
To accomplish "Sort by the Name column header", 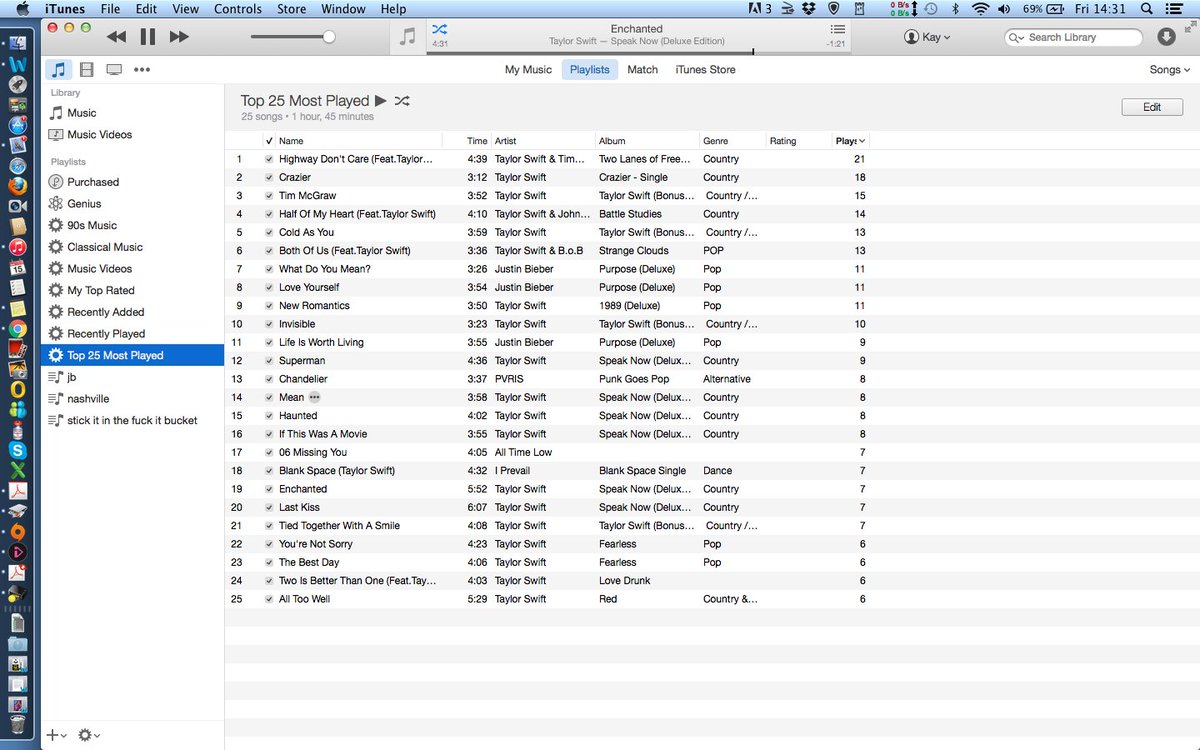I will click(x=358, y=141).
